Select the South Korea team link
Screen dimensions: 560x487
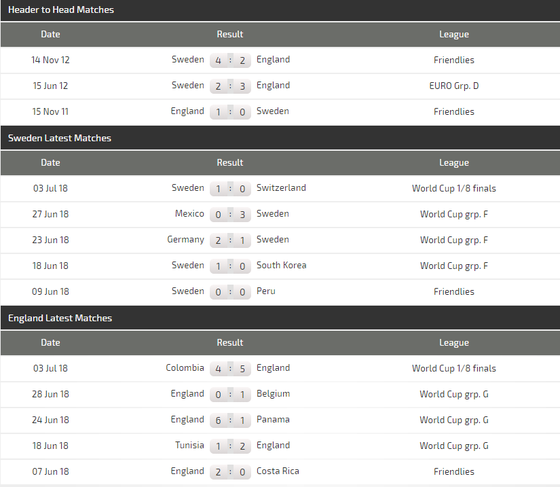point(281,265)
